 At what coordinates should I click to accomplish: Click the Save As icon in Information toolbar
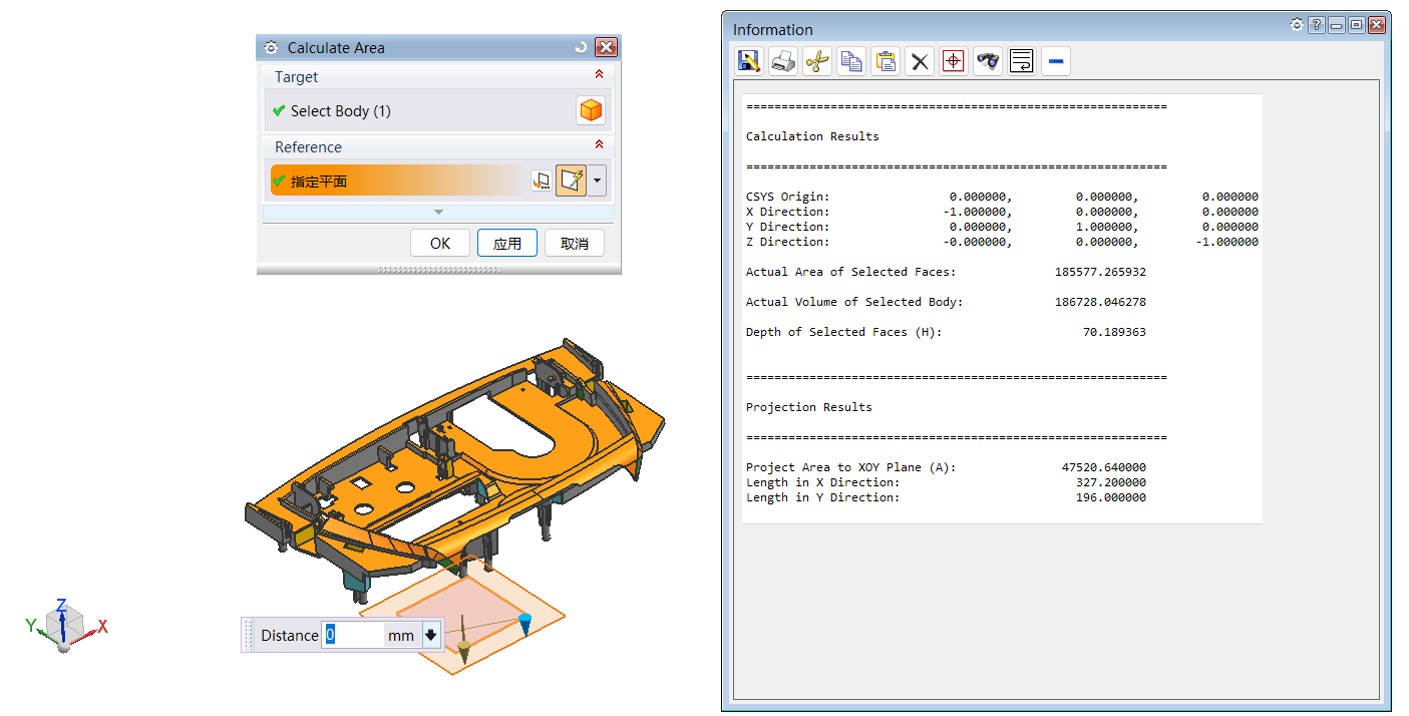tap(749, 62)
